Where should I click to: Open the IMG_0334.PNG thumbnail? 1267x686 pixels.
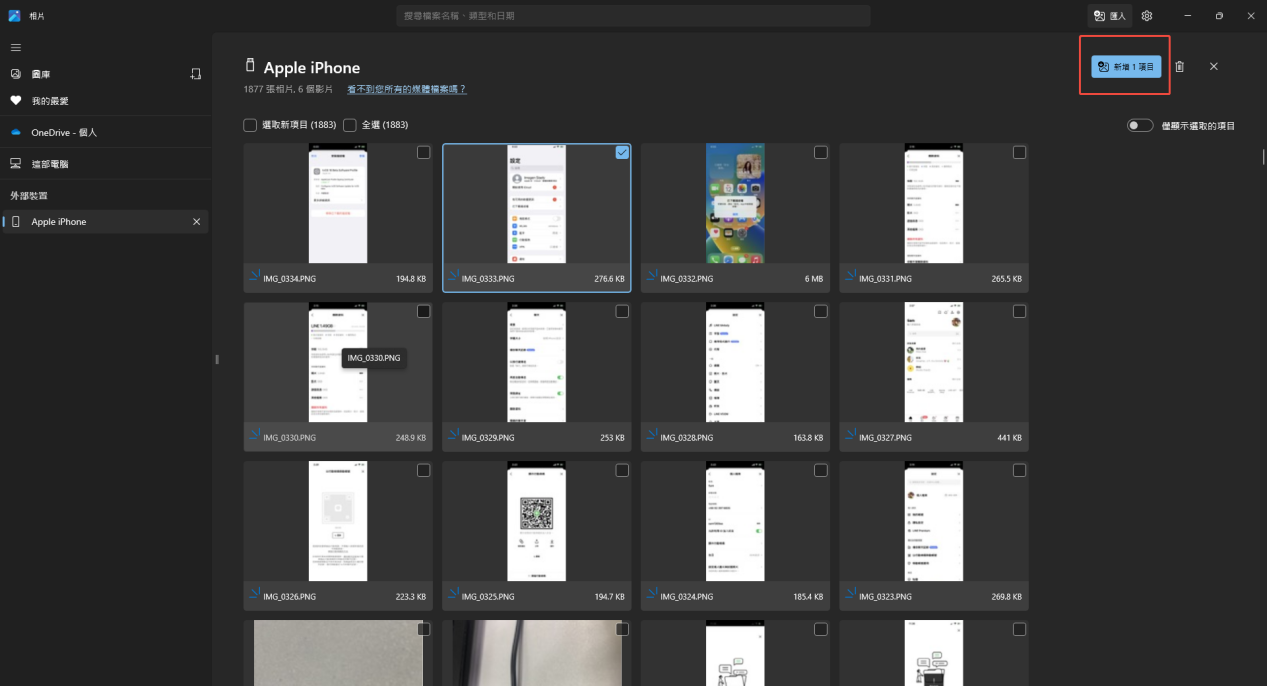[338, 204]
